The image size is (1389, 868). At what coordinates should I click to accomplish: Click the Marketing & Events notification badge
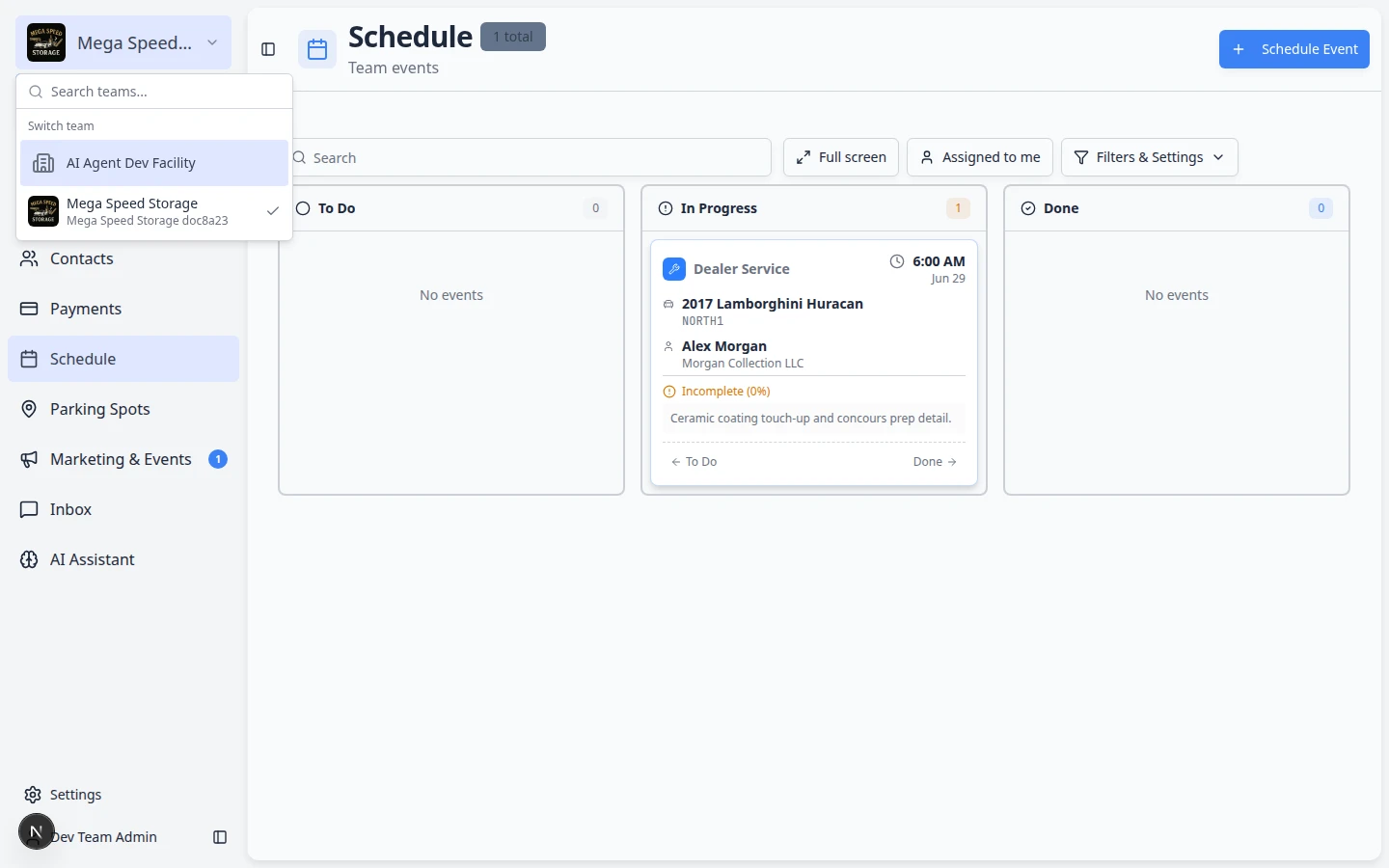pos(218,459)
